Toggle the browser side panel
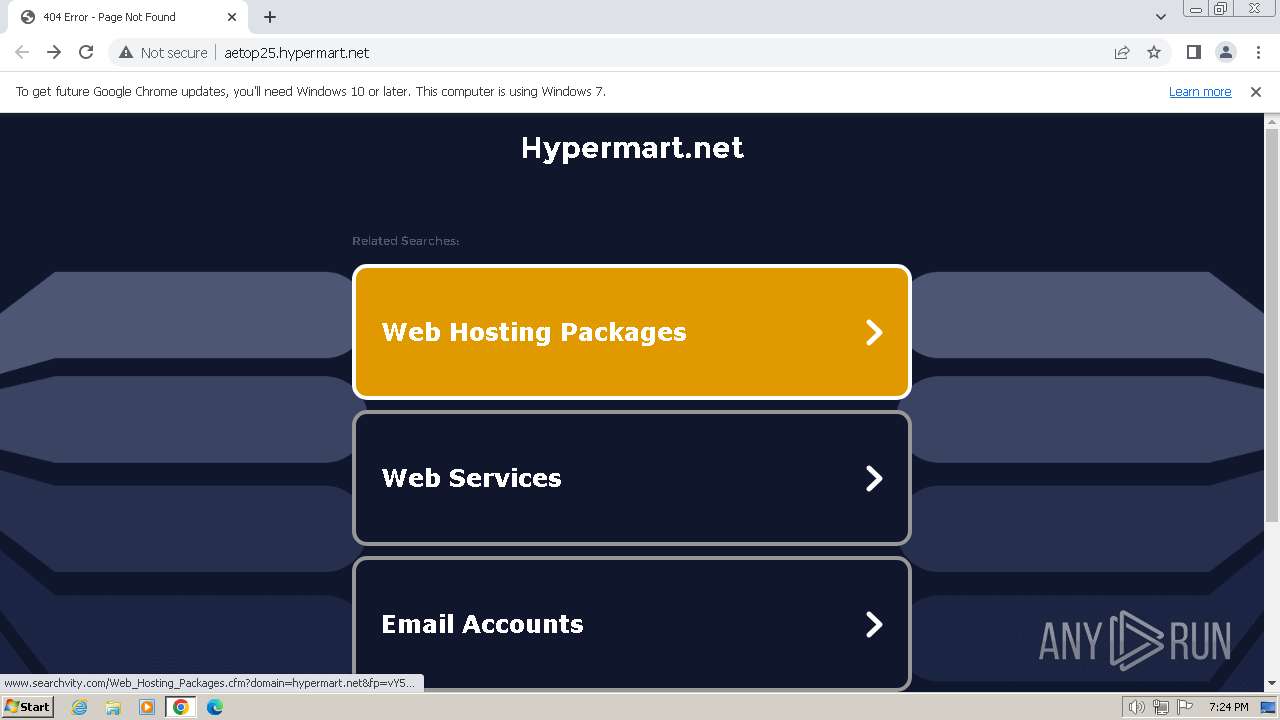The width and height of the screenshot is (1280, 720). 1194,53
